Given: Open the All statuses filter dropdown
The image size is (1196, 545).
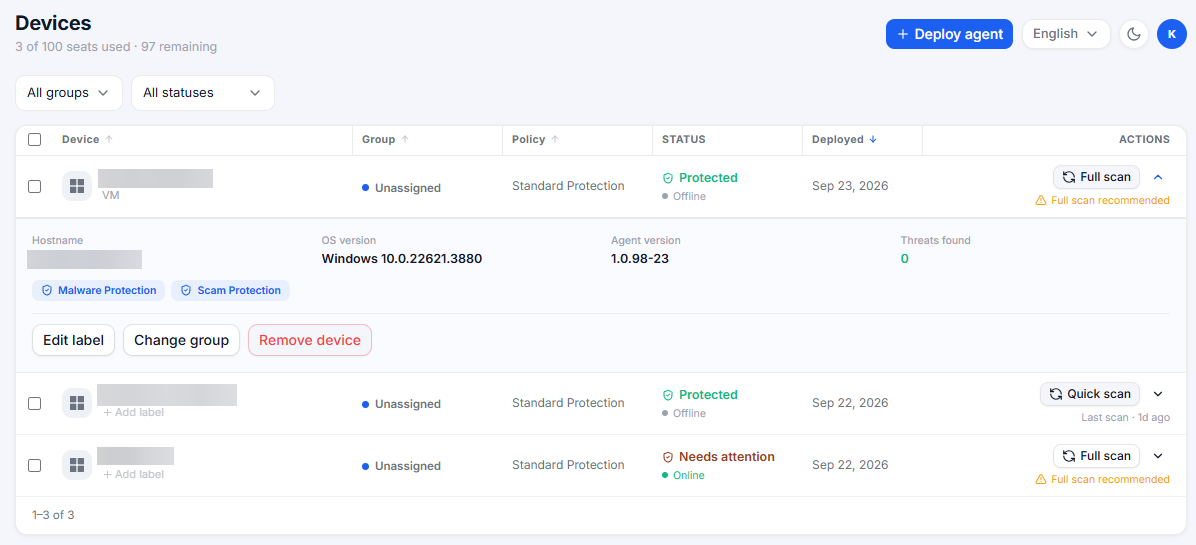Looking at the screenshot, I should click(203, 93).
